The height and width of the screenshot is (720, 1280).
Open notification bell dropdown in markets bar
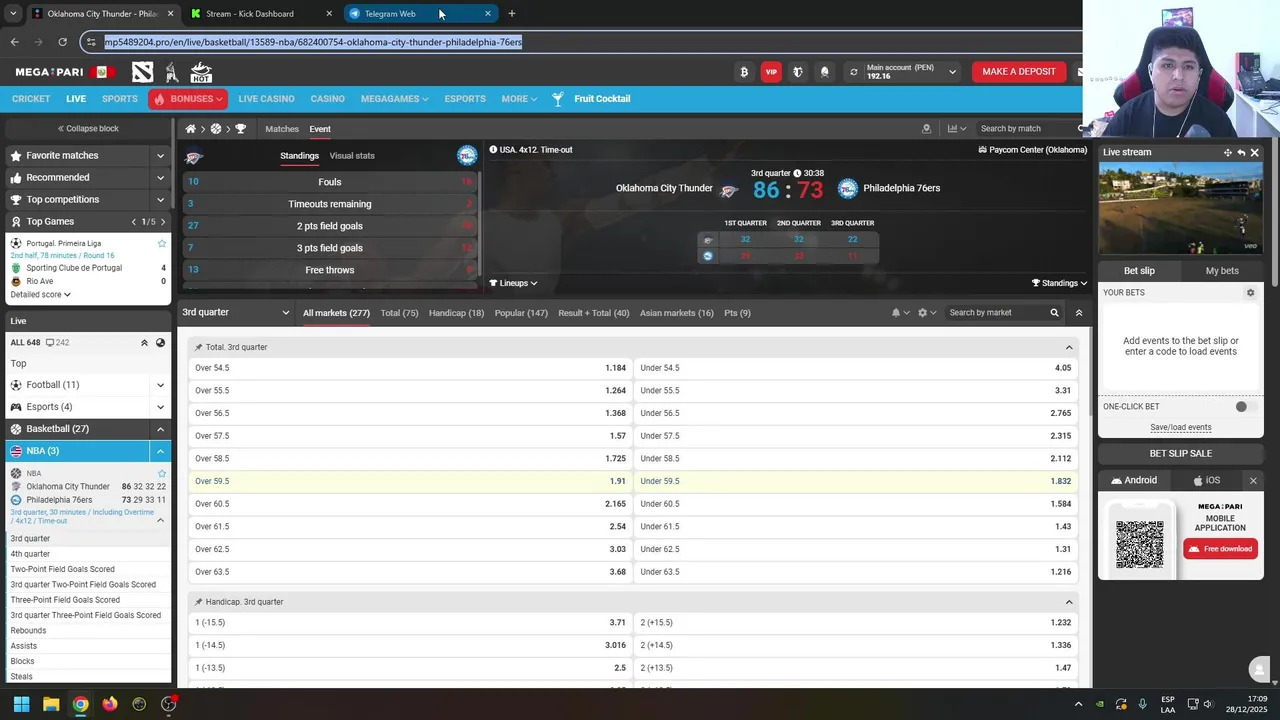point(900,313)
